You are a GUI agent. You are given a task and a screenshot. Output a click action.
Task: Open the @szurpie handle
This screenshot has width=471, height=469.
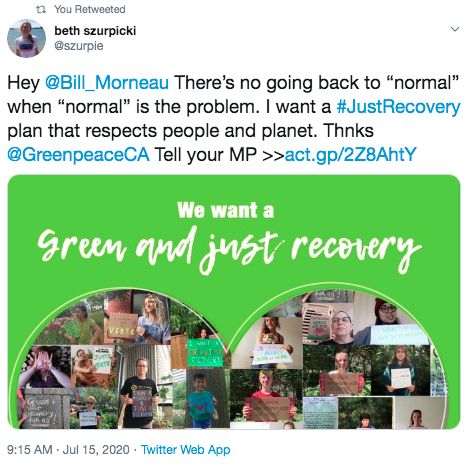[79, 46]
